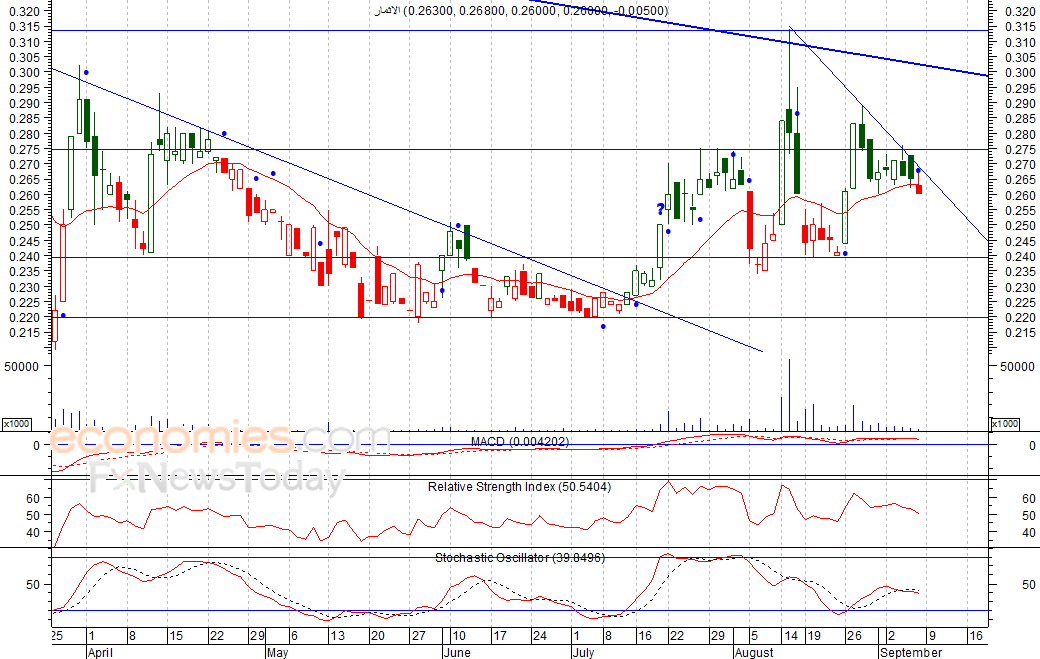Select the September month label on time axis
The width and height of the screenshot is (1040, 659).
click(x=911, y=652)
